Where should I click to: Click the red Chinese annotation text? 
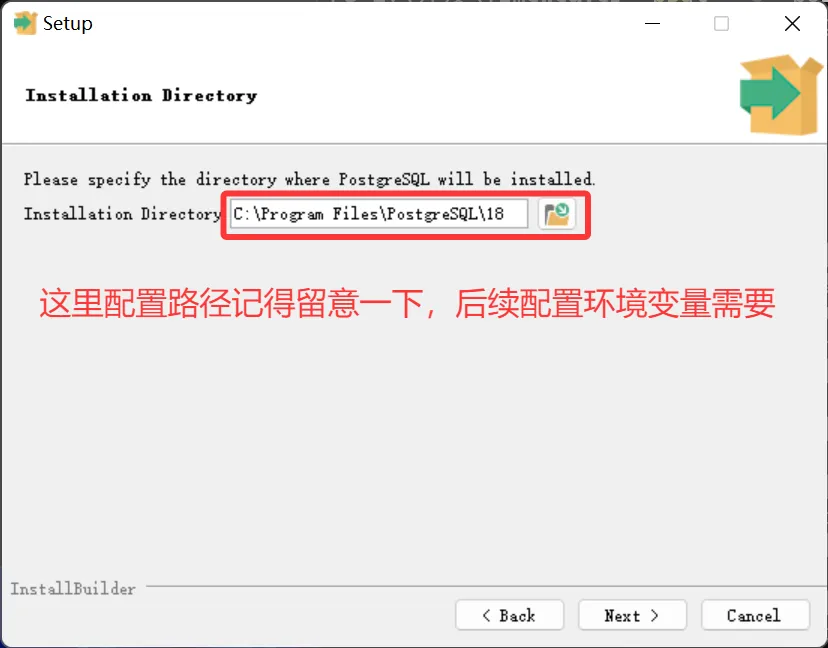(x=407, y=304)
